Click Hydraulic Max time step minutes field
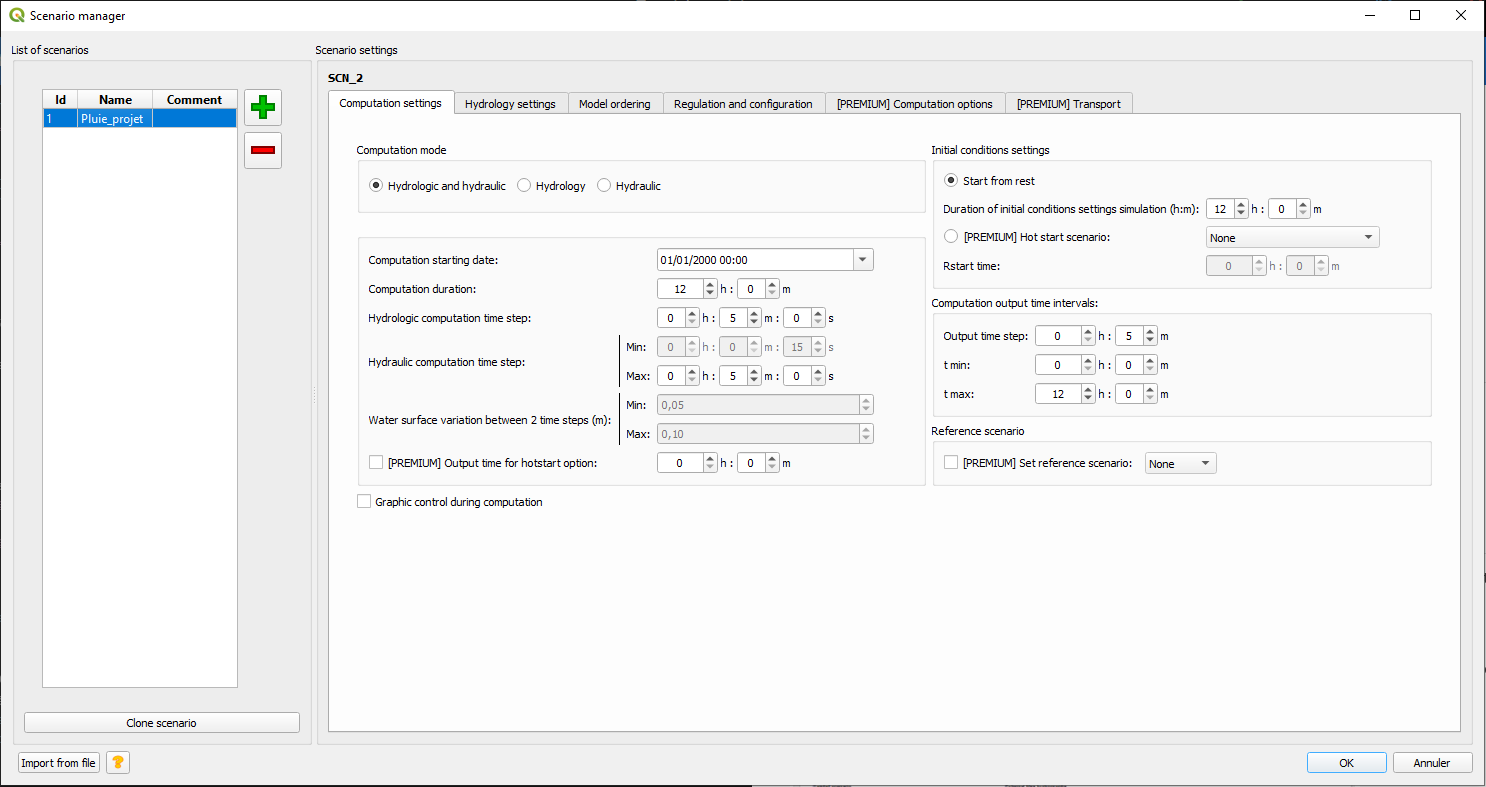 pos(732,376)
